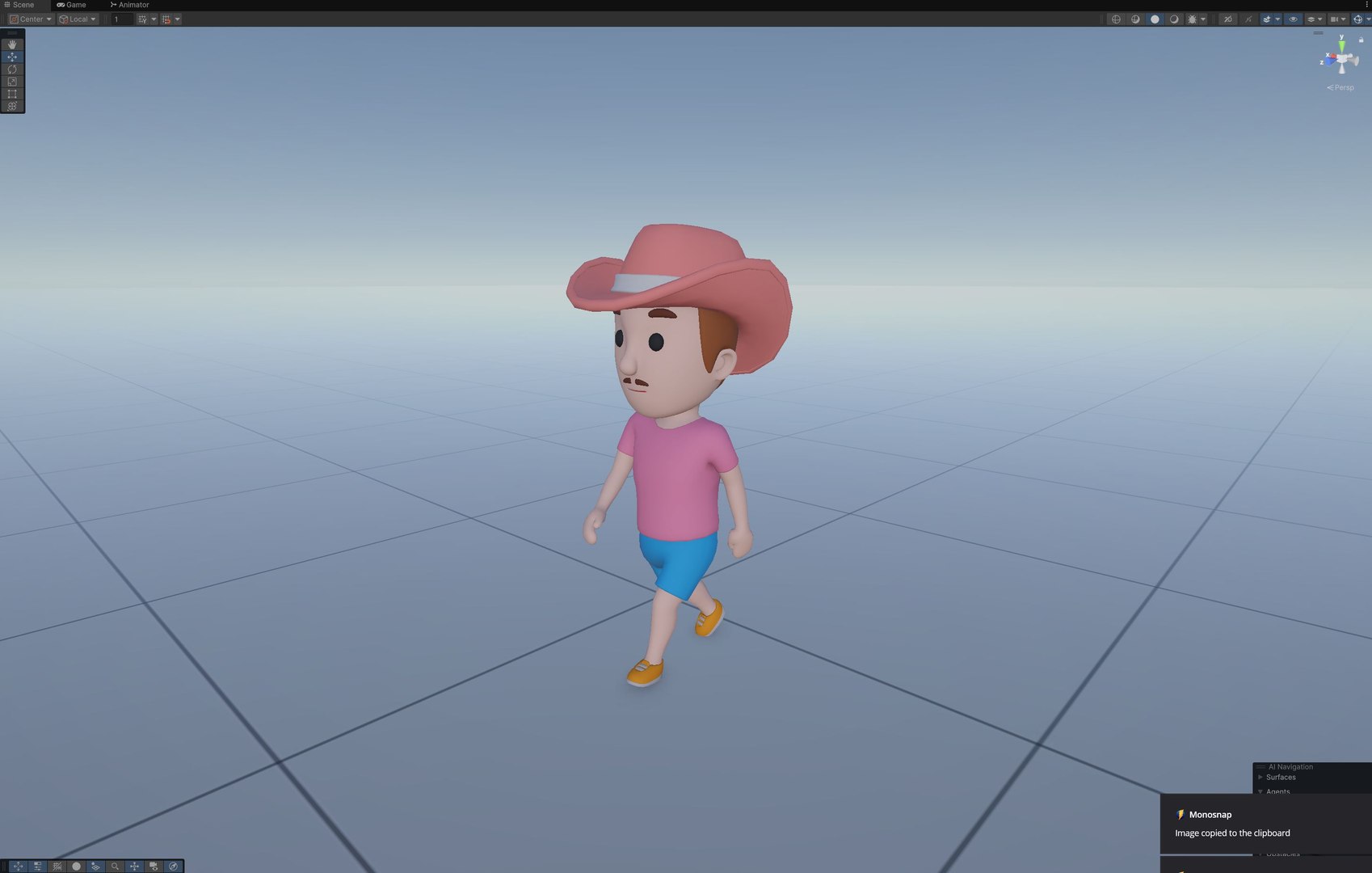Open grid snapping settings dropdown arrow

[x=154, y=19]
